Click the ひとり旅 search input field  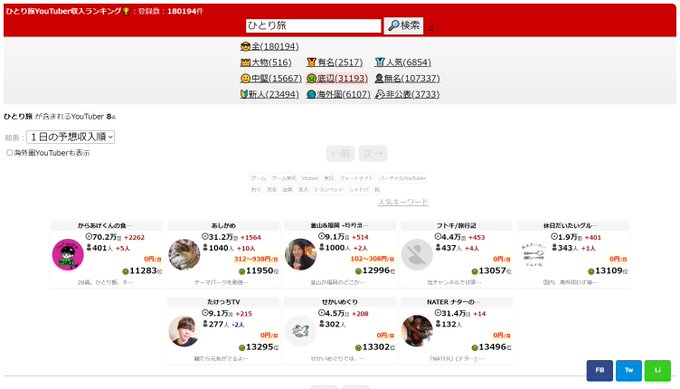pyautogui.click(x=313, y=26)
